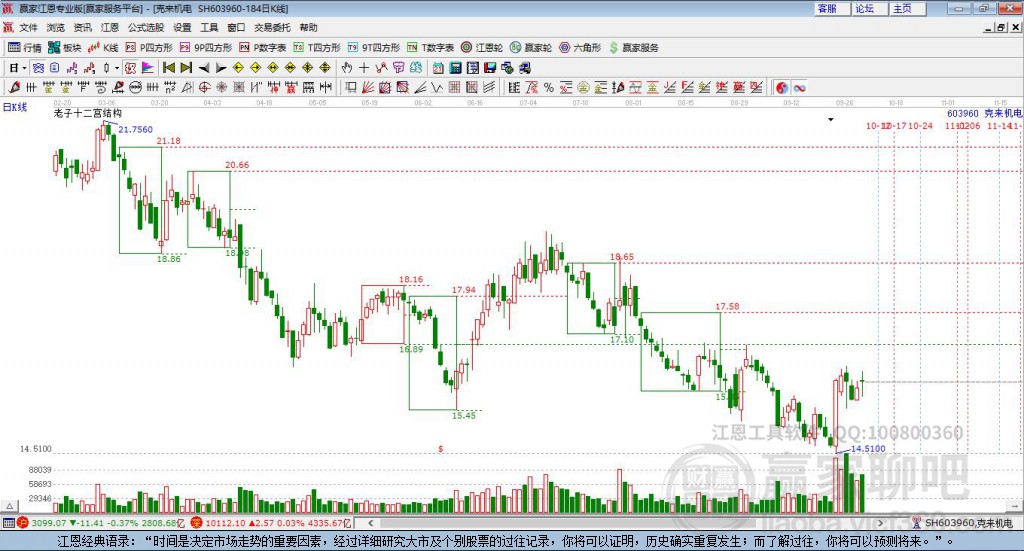Screen dimensions: 1024x551
Task: Select the percent (%) tool icon
Action: click(549, 87)
